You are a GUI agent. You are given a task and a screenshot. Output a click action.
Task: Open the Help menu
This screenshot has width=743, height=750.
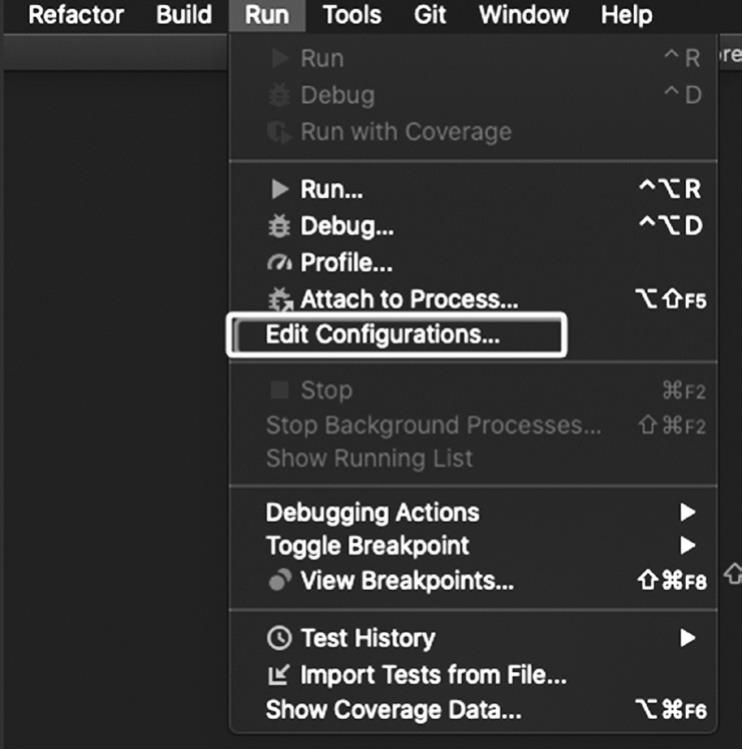(627, 15)
